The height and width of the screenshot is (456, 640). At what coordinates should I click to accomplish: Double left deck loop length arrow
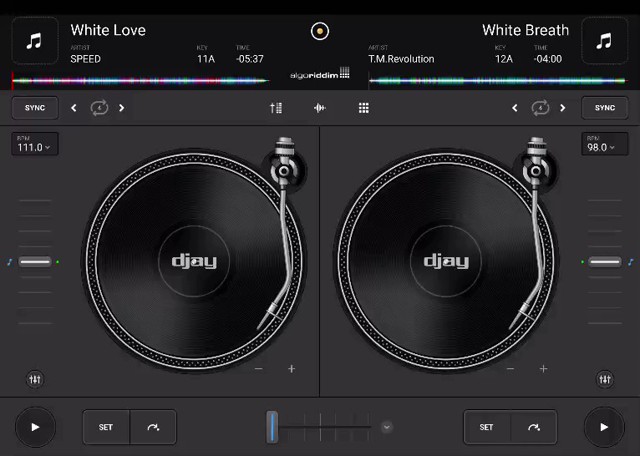(x=121, y=108)
